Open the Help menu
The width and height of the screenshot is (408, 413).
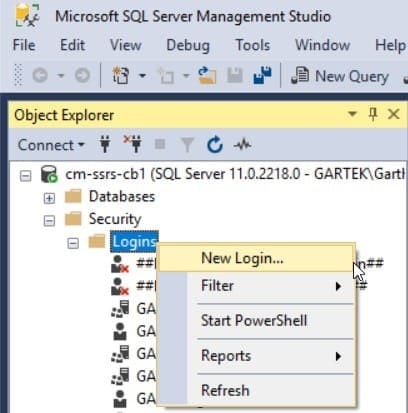coord(391,45)
